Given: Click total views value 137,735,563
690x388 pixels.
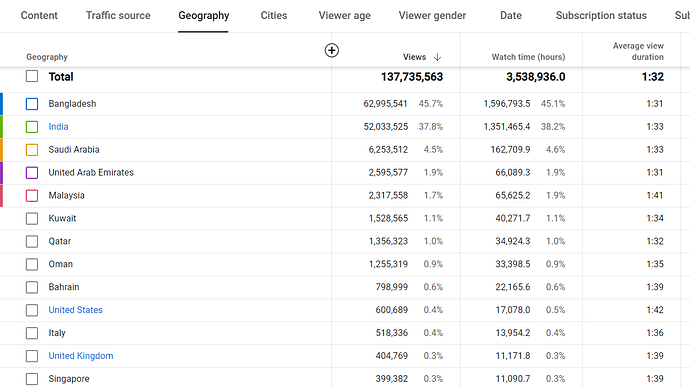Looking at the screenshot, I should point(412,77).
